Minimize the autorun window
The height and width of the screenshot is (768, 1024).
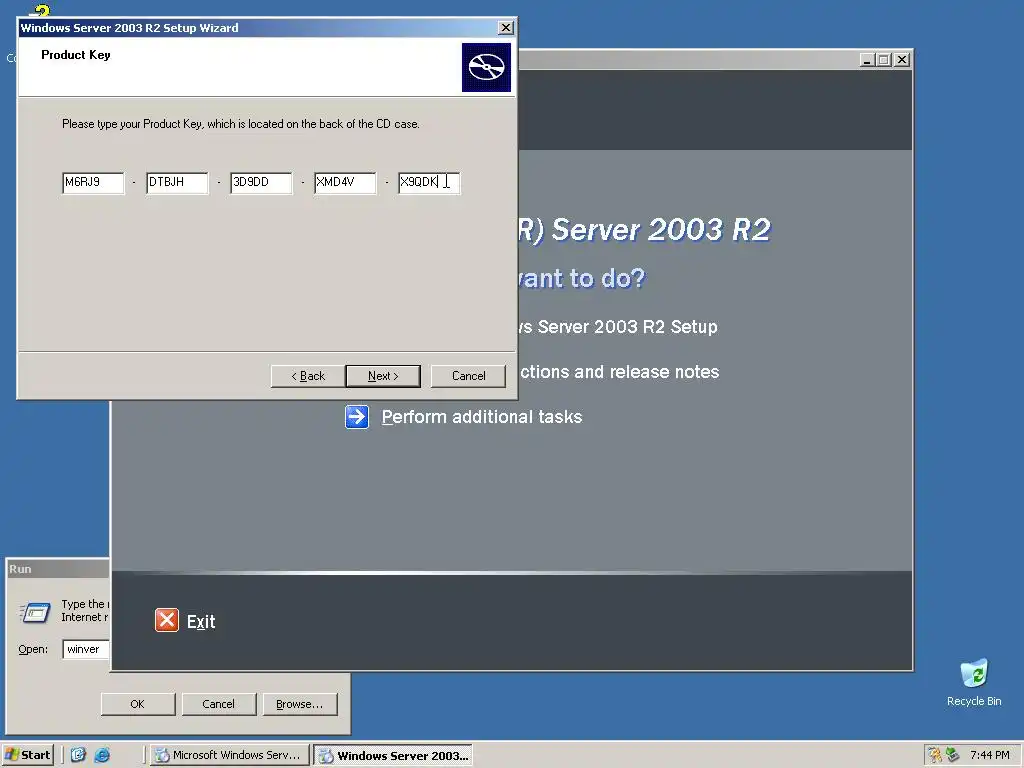(x=867, y=59)
